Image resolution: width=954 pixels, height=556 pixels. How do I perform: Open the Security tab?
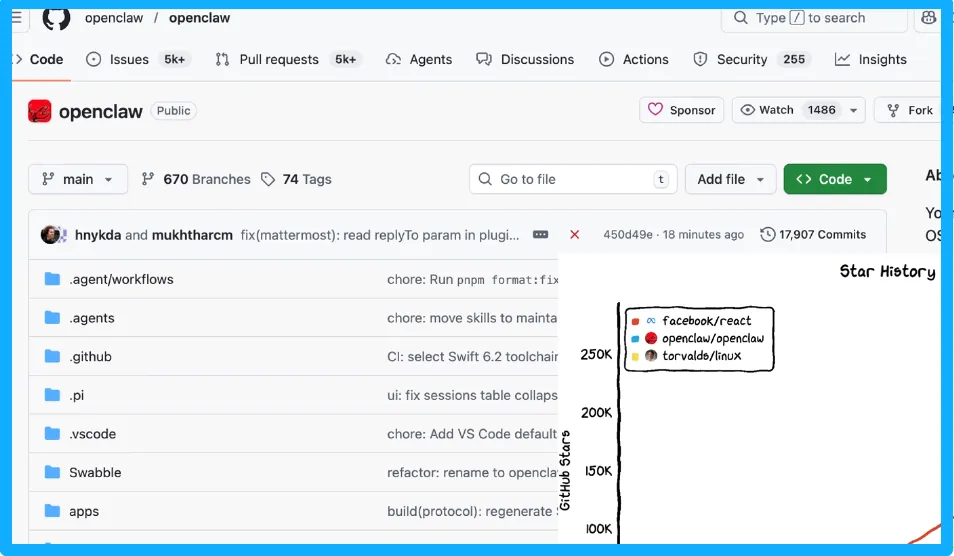tap(752, 60)
